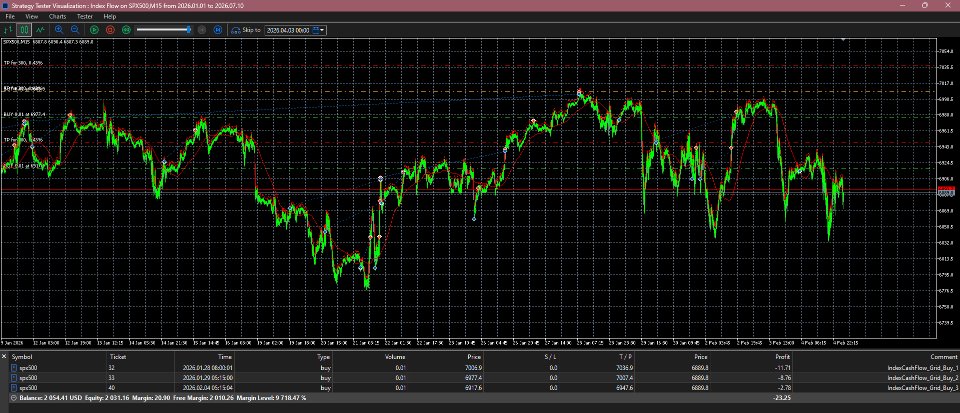
Task: Switch to line chart mode icon
Action: coord(40,29)
